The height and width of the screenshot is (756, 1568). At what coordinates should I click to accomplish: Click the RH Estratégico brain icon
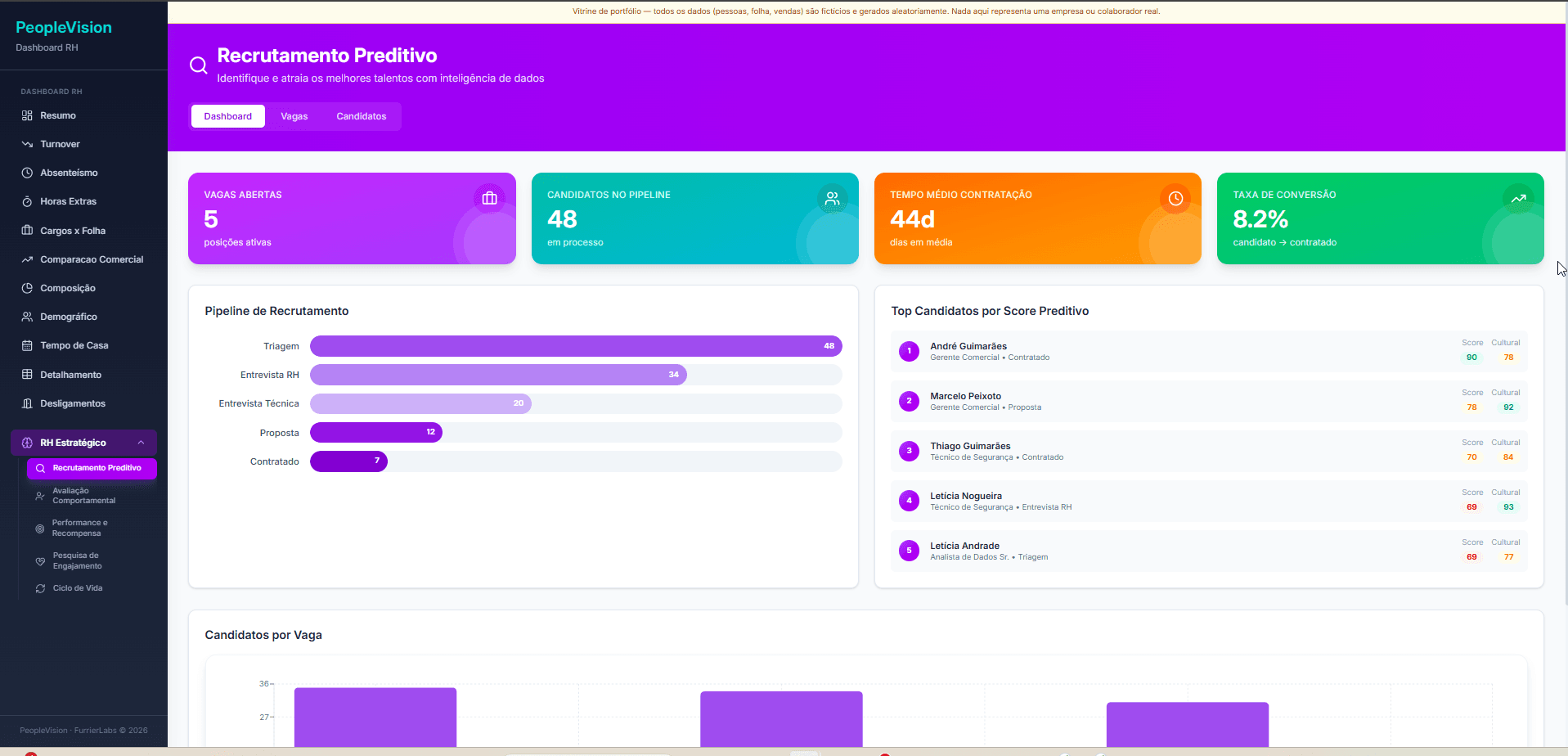click(x=27, y=443)
